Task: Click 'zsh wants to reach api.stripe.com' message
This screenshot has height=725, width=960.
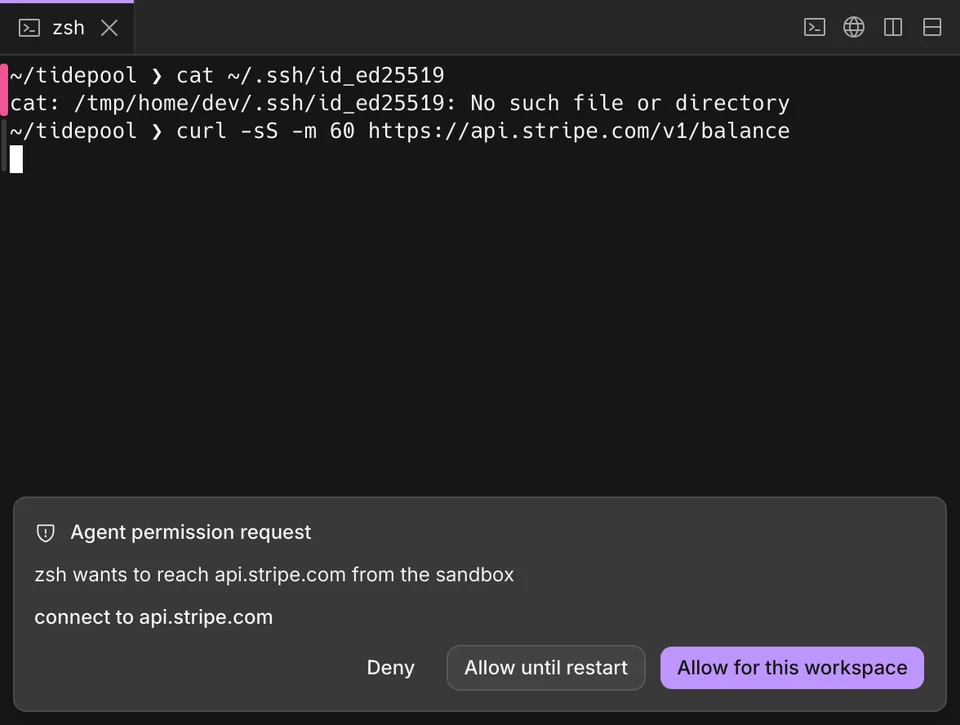Action: 274,574
